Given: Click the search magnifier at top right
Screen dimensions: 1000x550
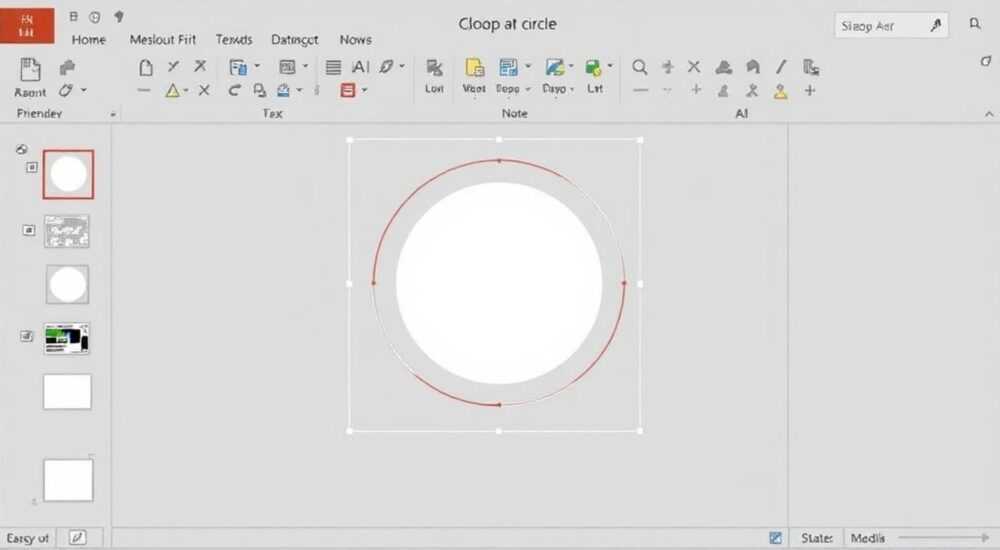Looking at the screenshot, I should (x=974, y=24).
